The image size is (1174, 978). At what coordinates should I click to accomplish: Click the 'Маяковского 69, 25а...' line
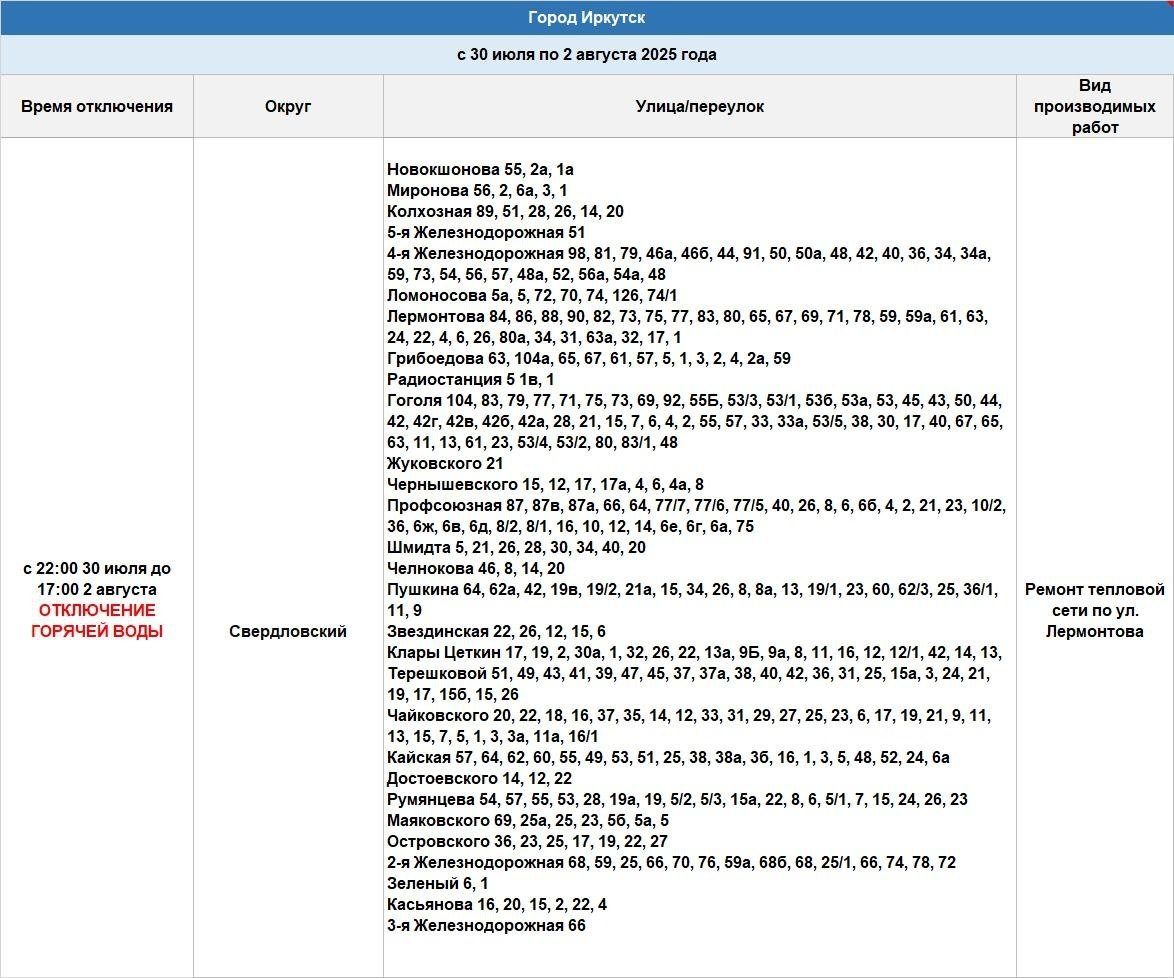[528, 819]
